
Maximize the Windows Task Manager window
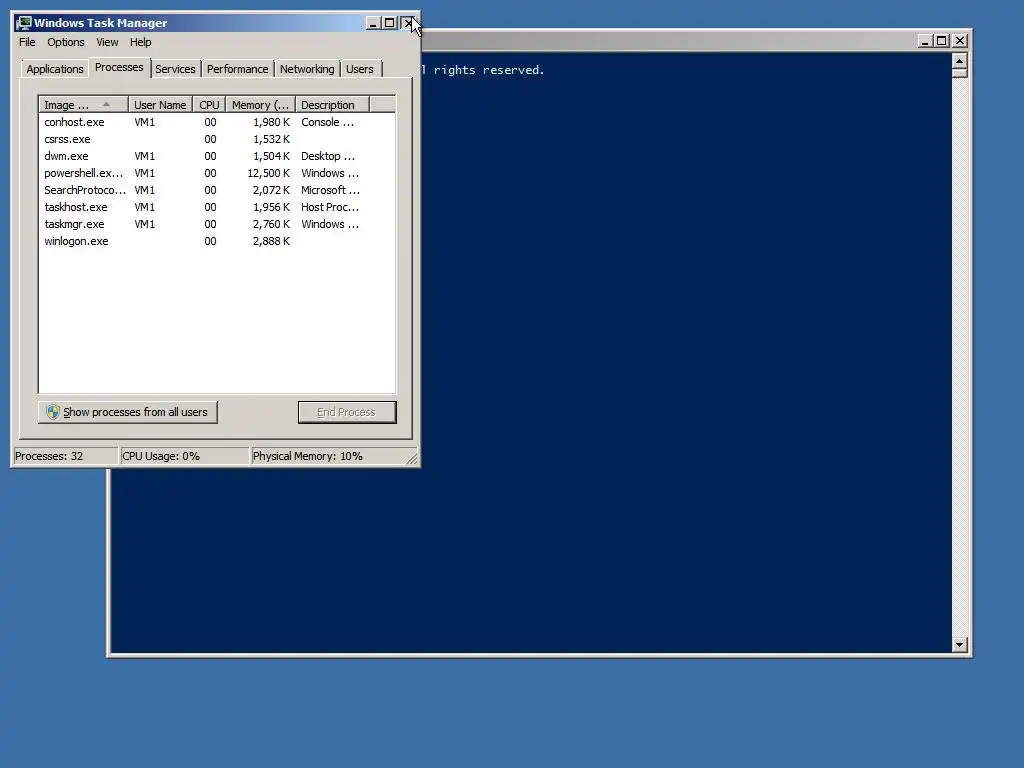tap(389, 23)
